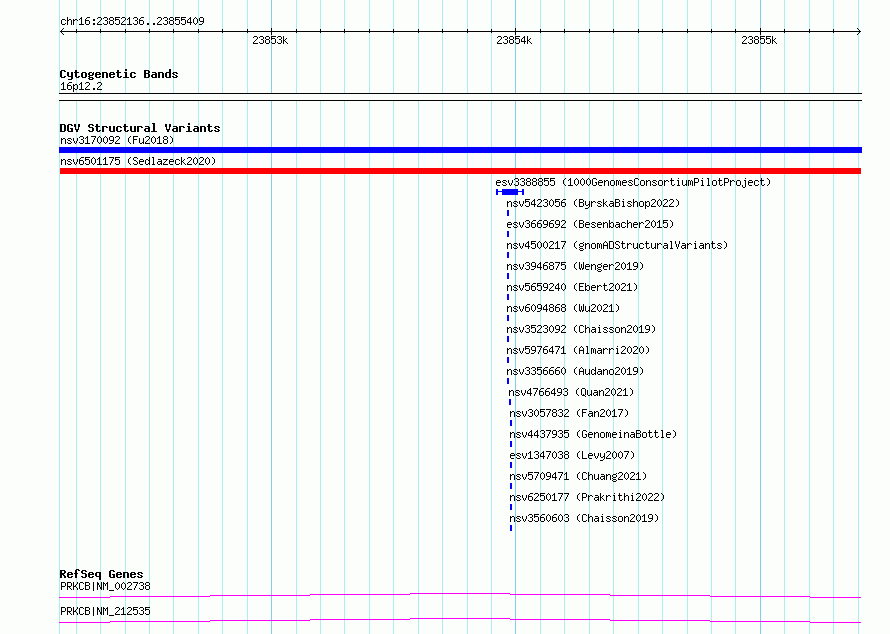Click the 23854k ruler tick label

click(514, 40)
